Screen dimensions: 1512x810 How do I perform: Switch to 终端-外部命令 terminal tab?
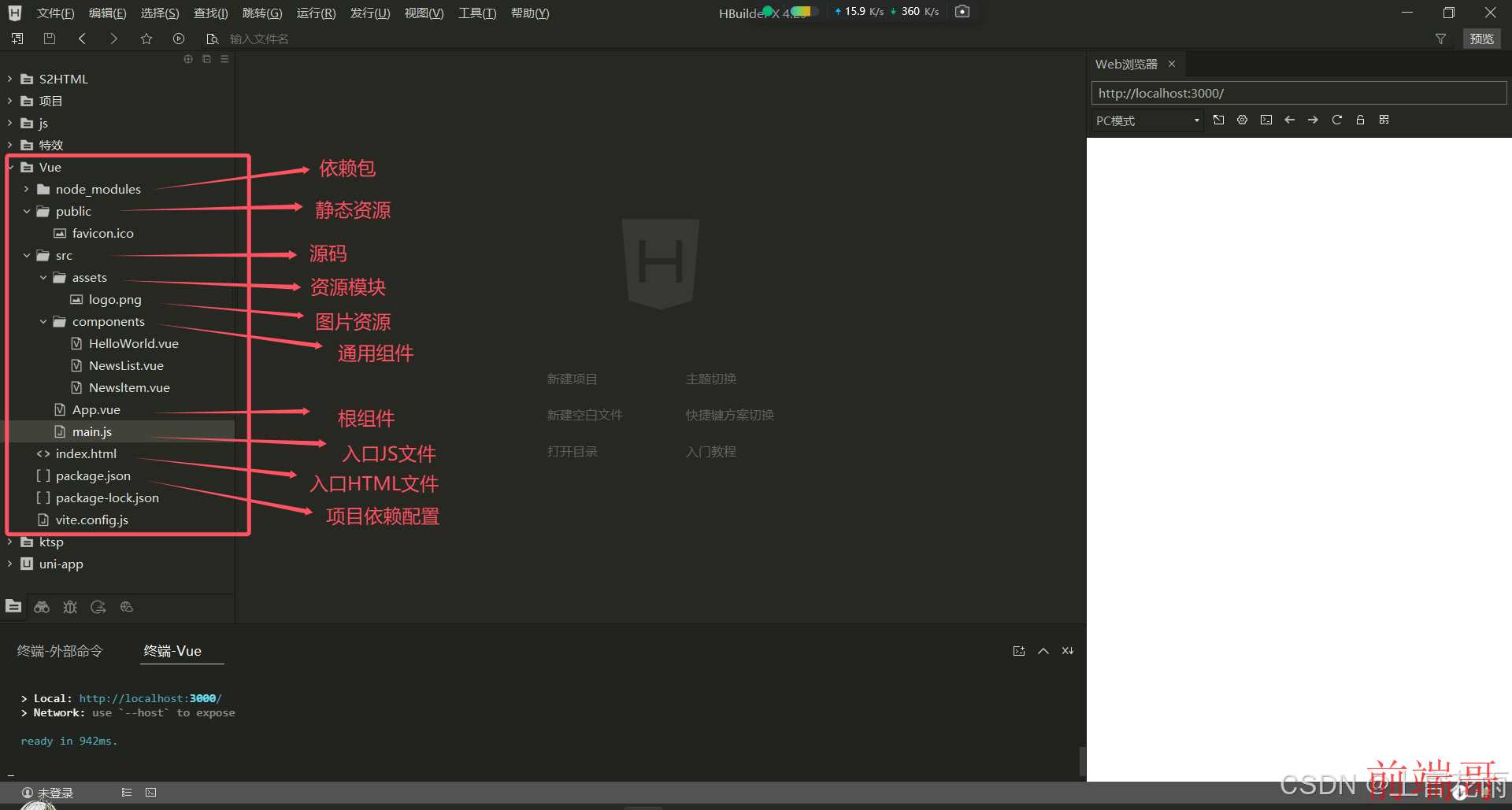60,651
